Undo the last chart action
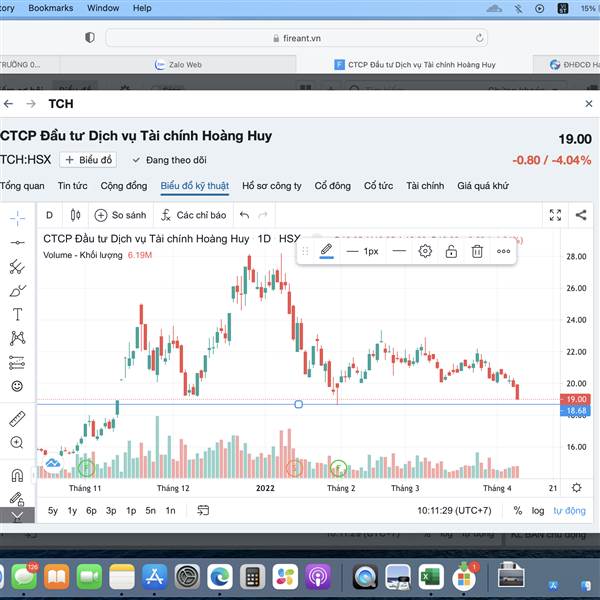 (245, 215)
